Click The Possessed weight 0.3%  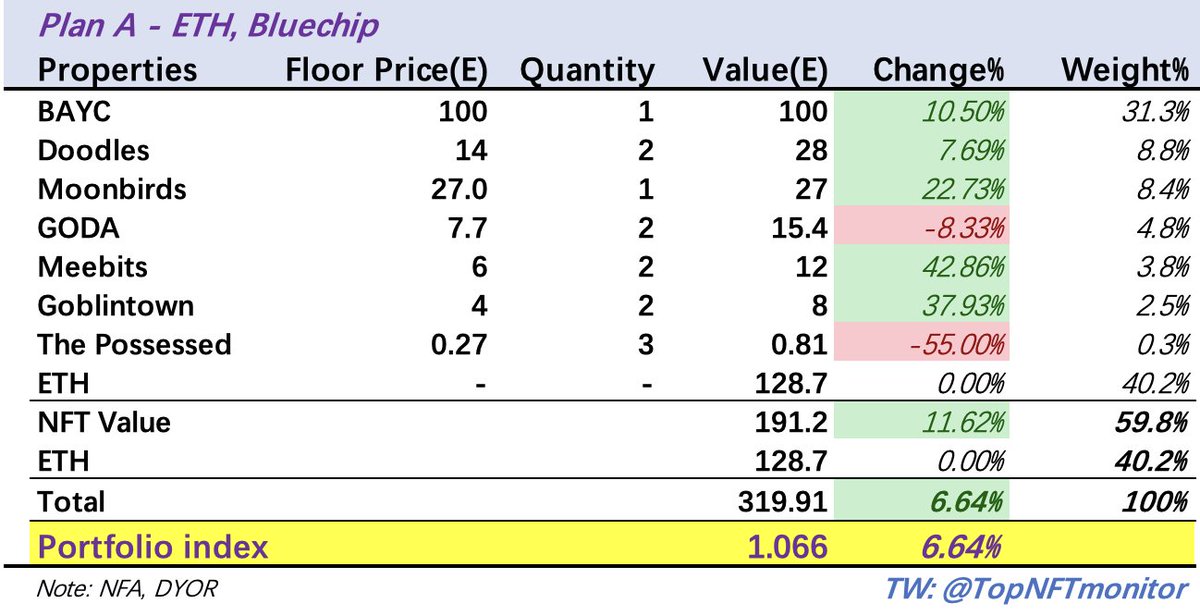pyautogui.click(x=1160, y=345)
